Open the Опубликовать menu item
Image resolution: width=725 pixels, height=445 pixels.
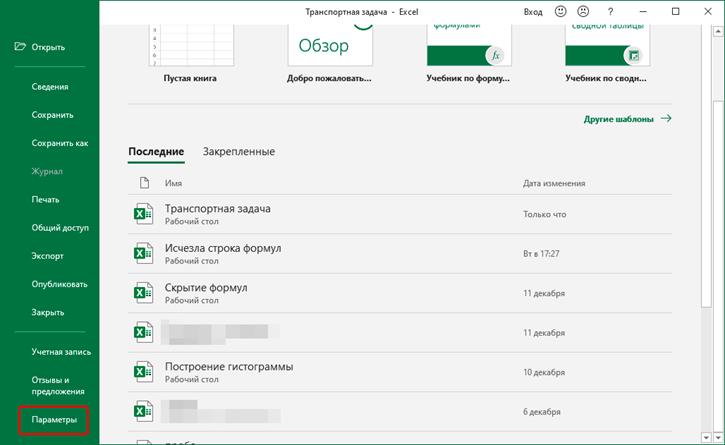[59, 284]
